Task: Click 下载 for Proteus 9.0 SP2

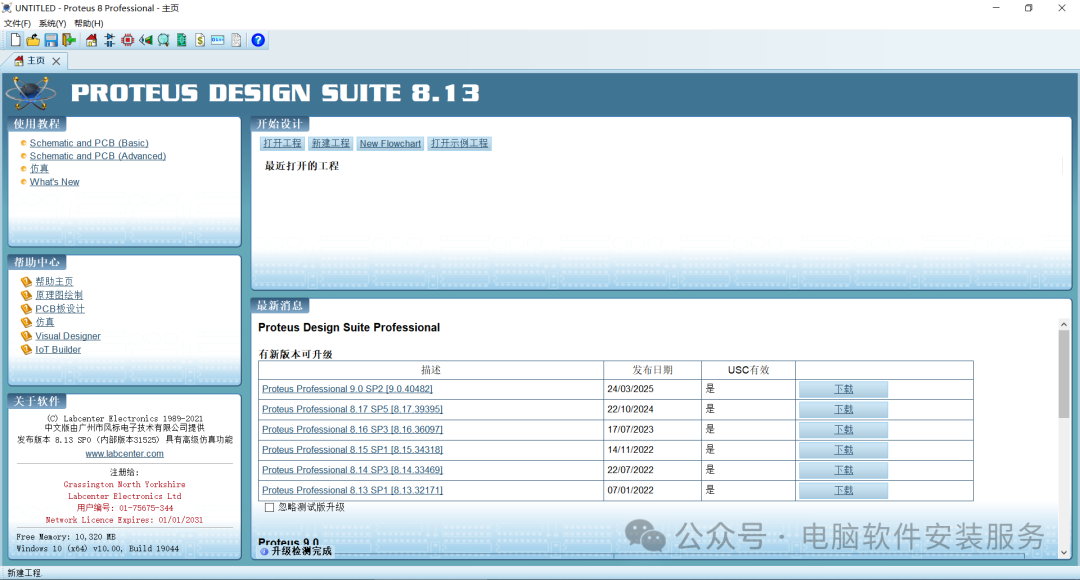Action: [843, 389]
